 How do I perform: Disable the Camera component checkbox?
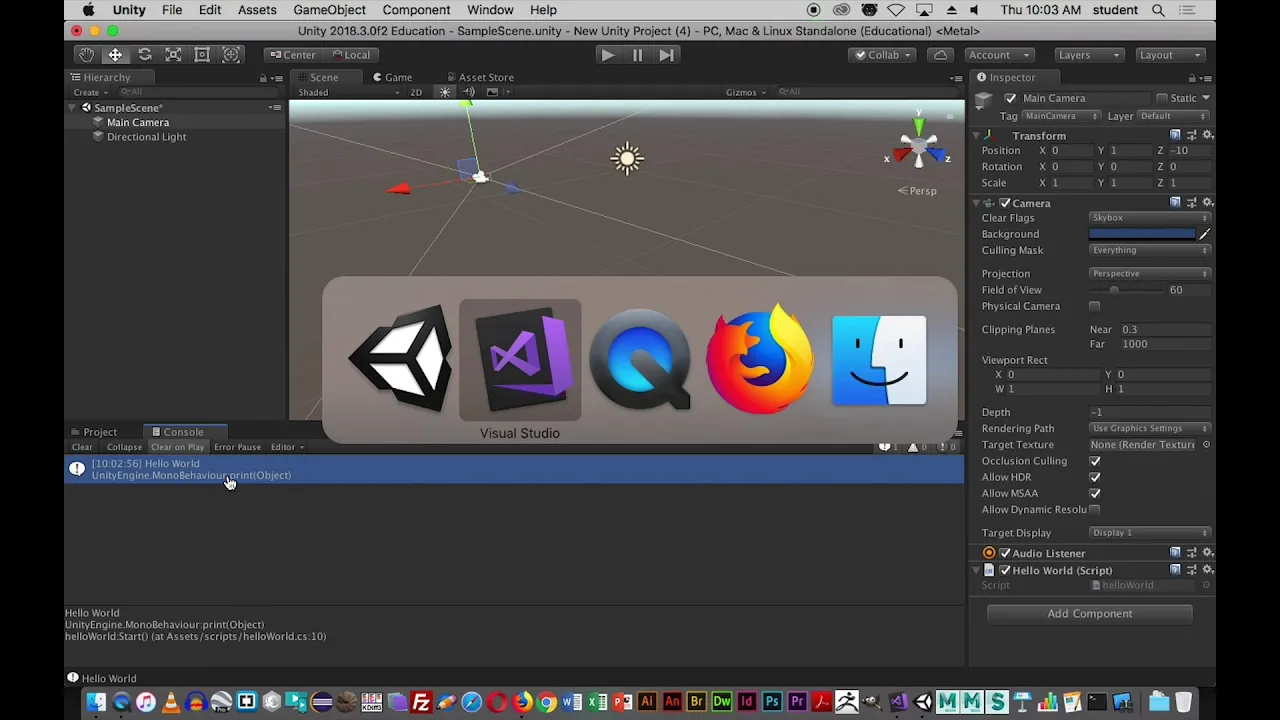point(1005,203)
